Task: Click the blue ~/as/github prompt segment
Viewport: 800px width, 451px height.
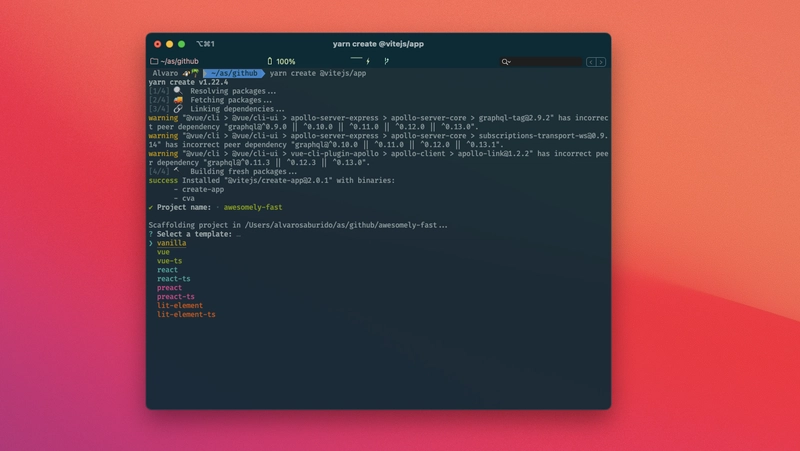Action: pyautogui.click(x=234, y=73)
